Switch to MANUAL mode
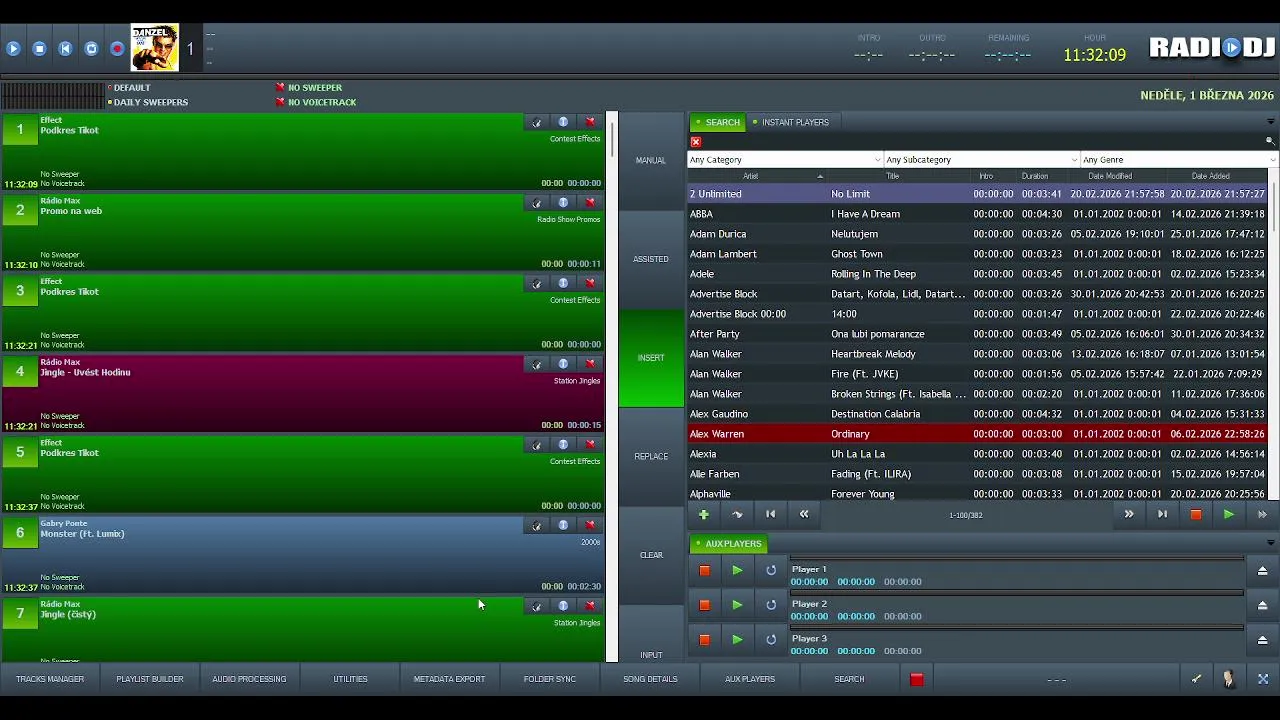This screenshot has height=720, width=1280. (651, 161)
